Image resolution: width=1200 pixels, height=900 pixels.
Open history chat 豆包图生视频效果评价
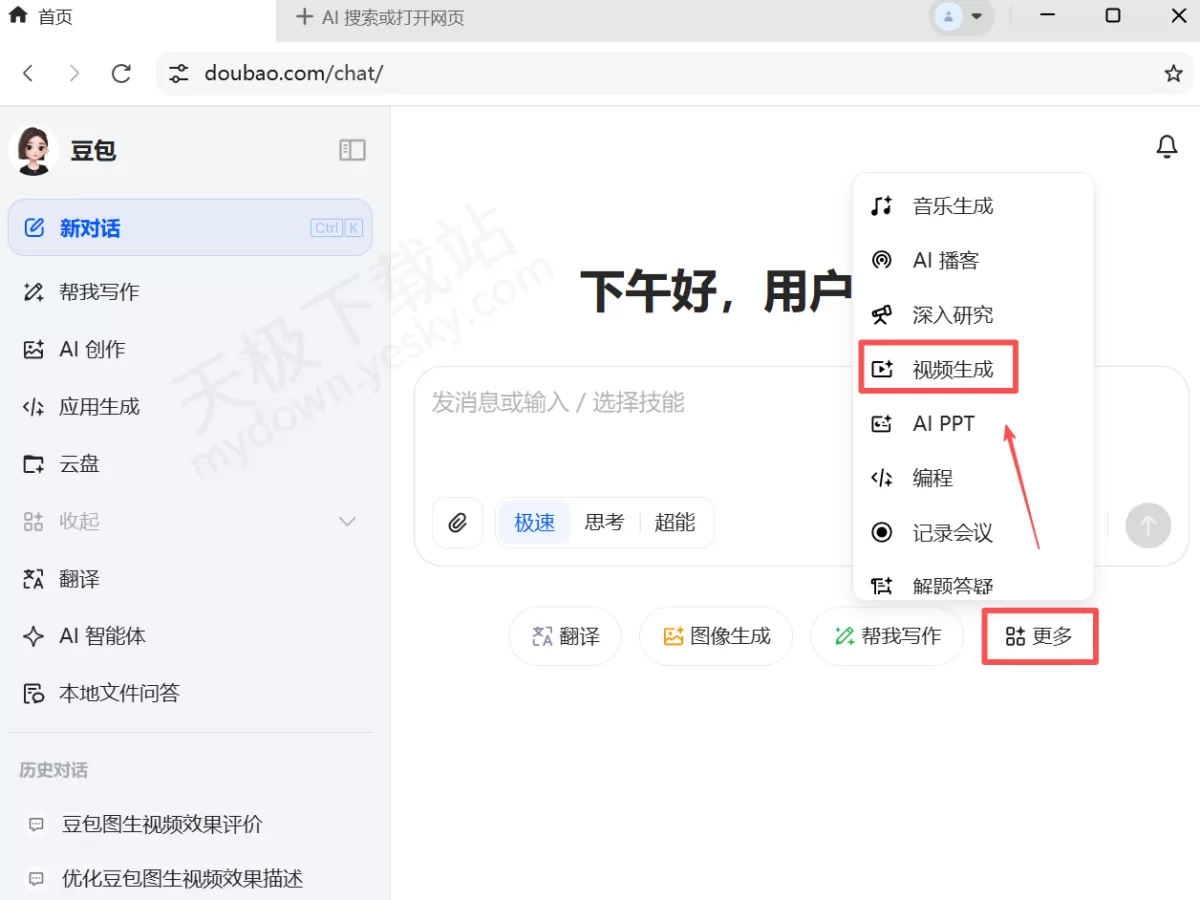[x=190, y=825]
